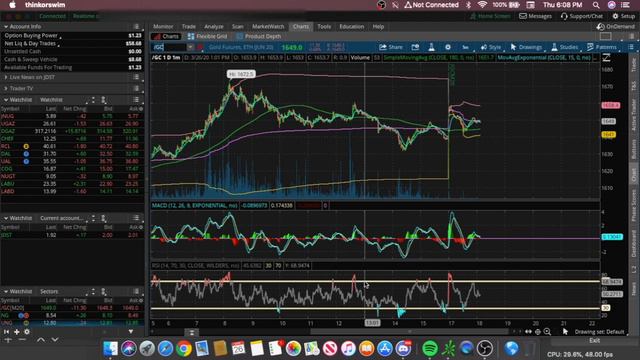The width and height of the screenshot is (640, 360).
Task: Open the OnDemand feature
Action: [616, 27]
